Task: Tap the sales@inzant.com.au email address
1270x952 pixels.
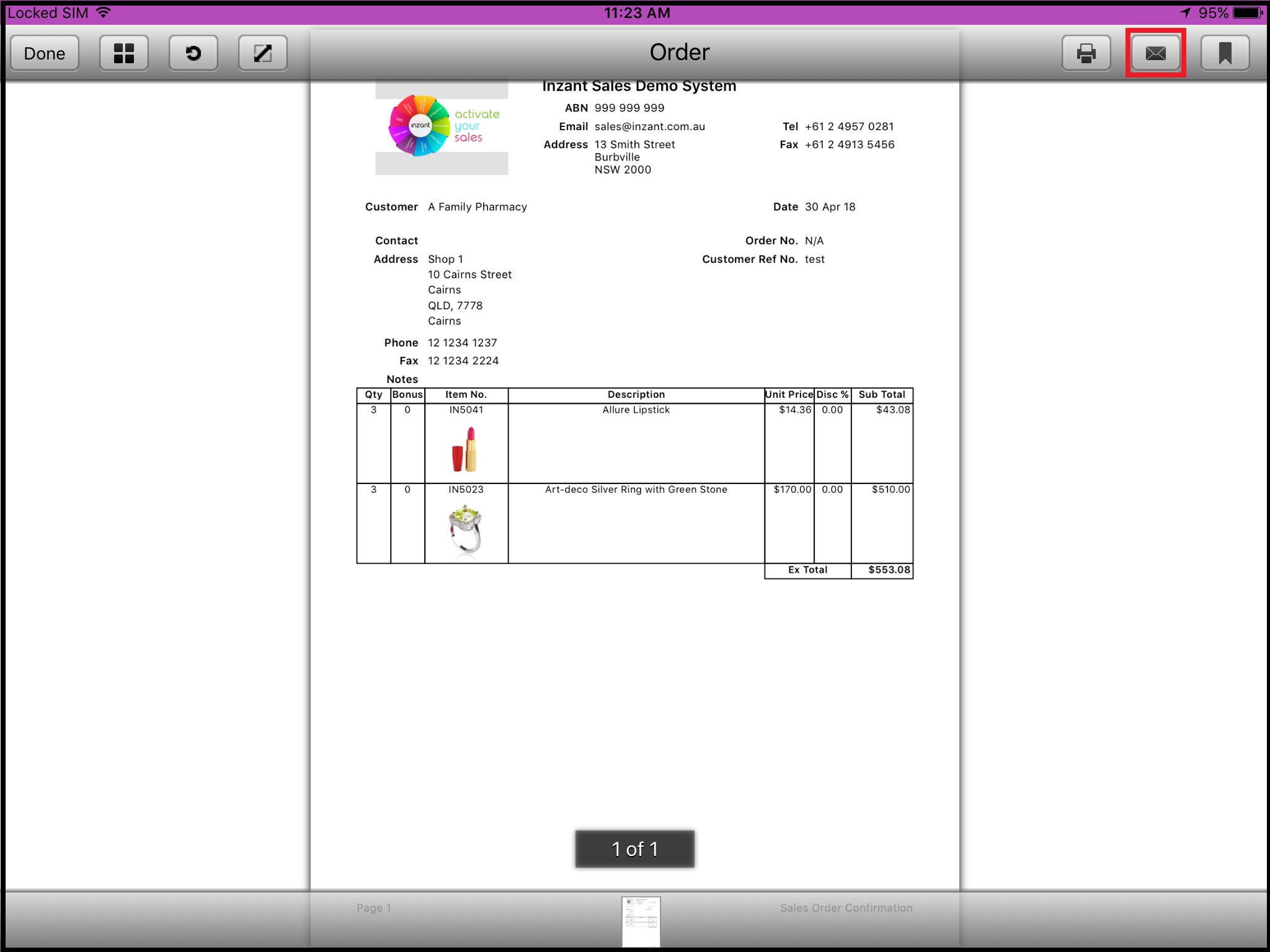Action: coord(649,126)
